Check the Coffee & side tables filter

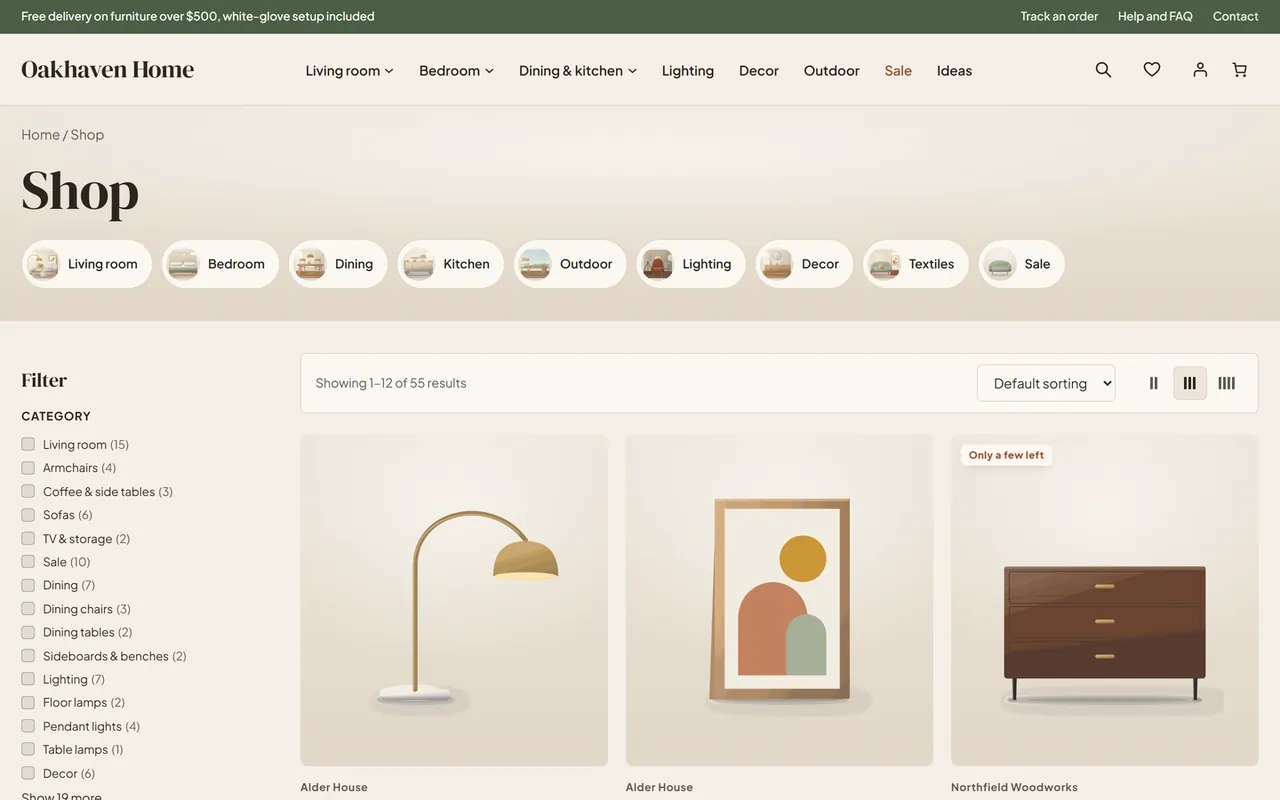pos(28,491)
